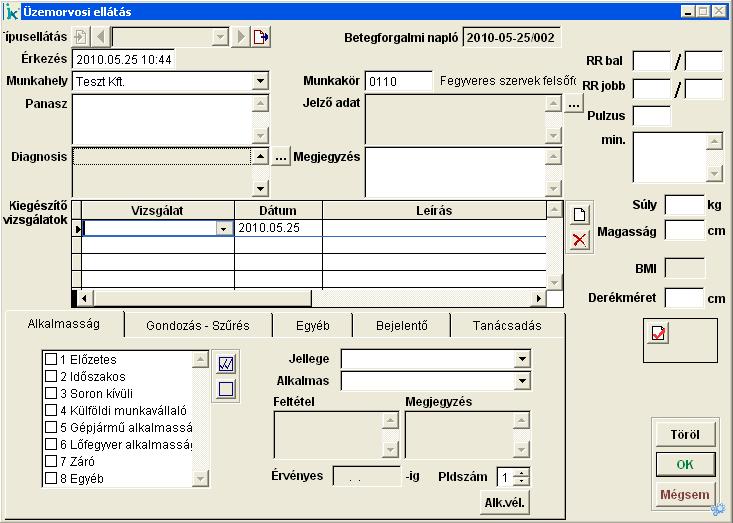This screenshot has width=733, height=523.
Task: Enable the '7 Záró' checkbox
Action: (x=51, y=461)
